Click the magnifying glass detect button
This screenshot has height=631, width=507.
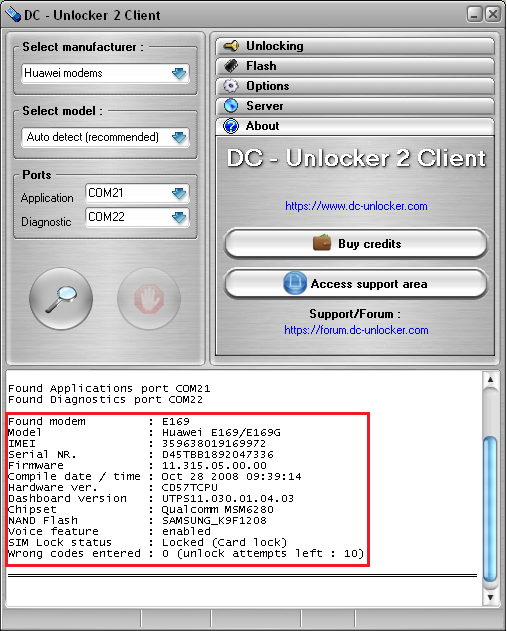coord(61,299)
